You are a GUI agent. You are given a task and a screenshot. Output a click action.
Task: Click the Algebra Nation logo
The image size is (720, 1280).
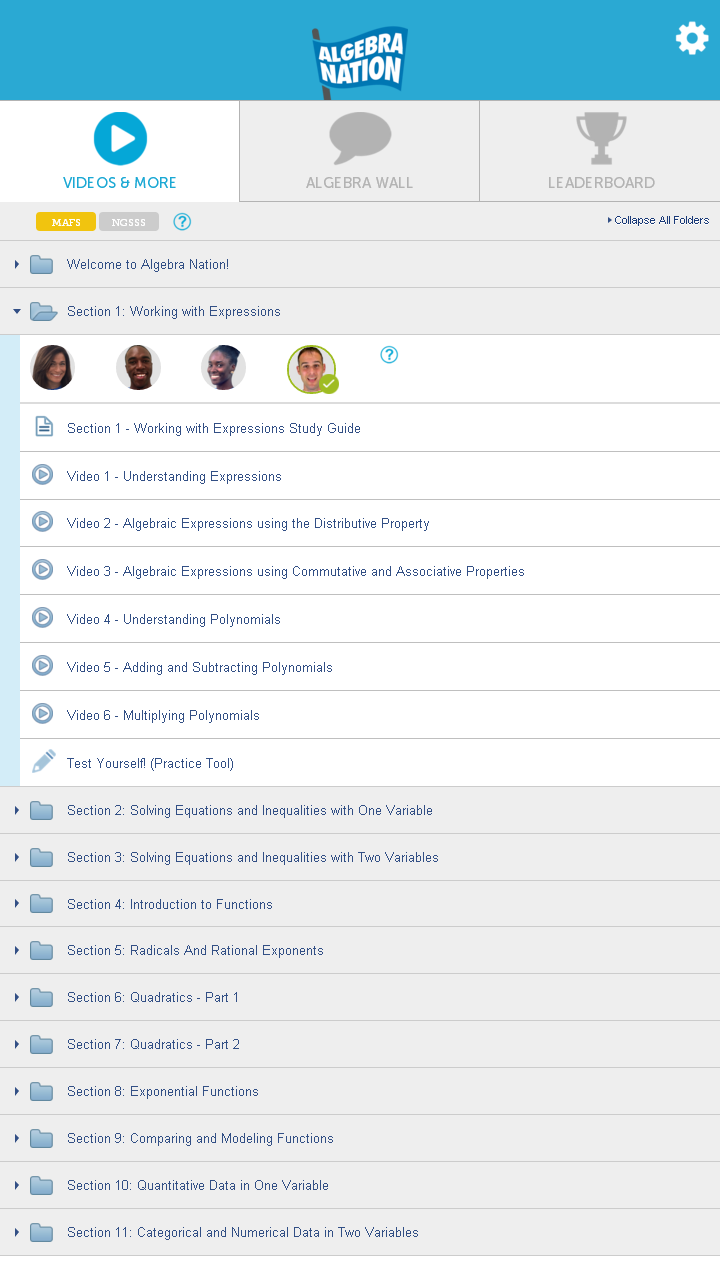click(359, 62)
